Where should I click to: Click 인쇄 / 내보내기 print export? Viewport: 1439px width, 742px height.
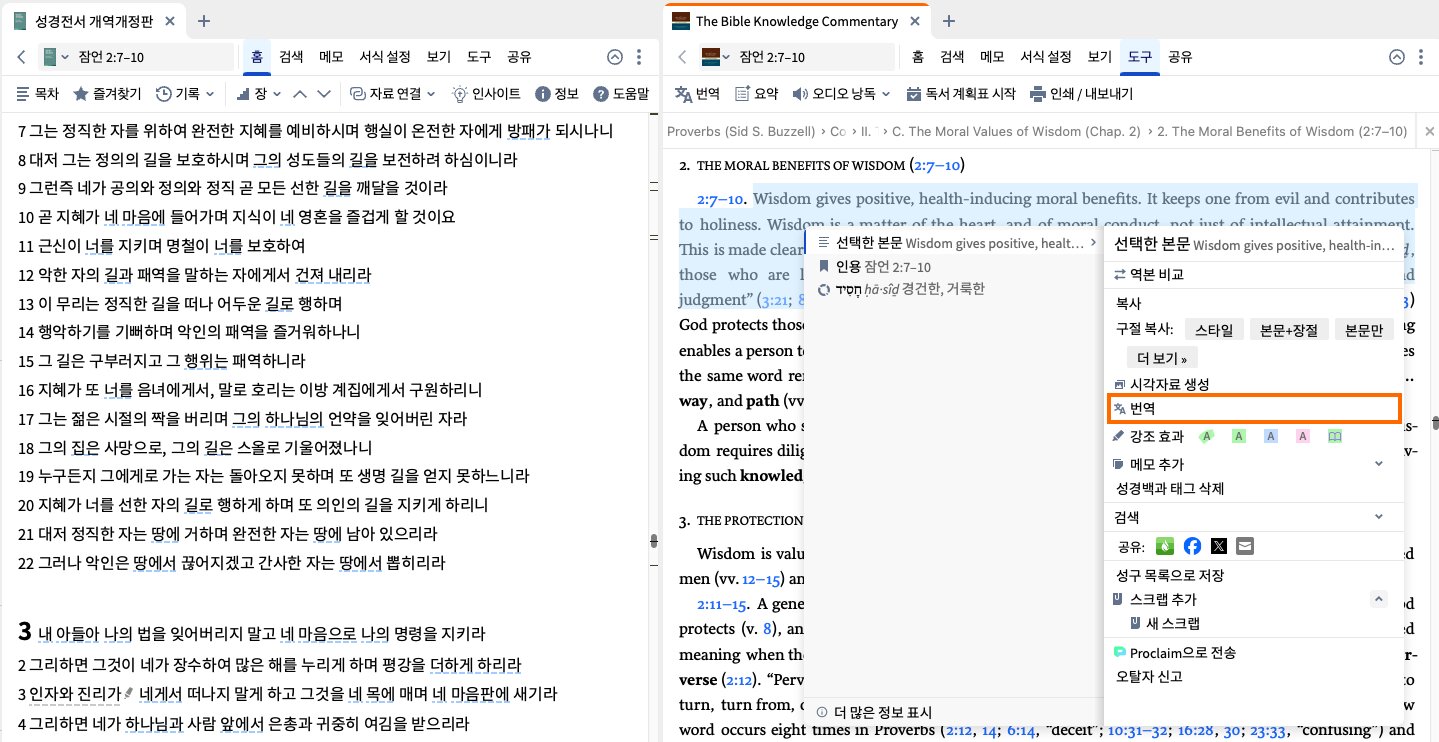pos(1081,94)
